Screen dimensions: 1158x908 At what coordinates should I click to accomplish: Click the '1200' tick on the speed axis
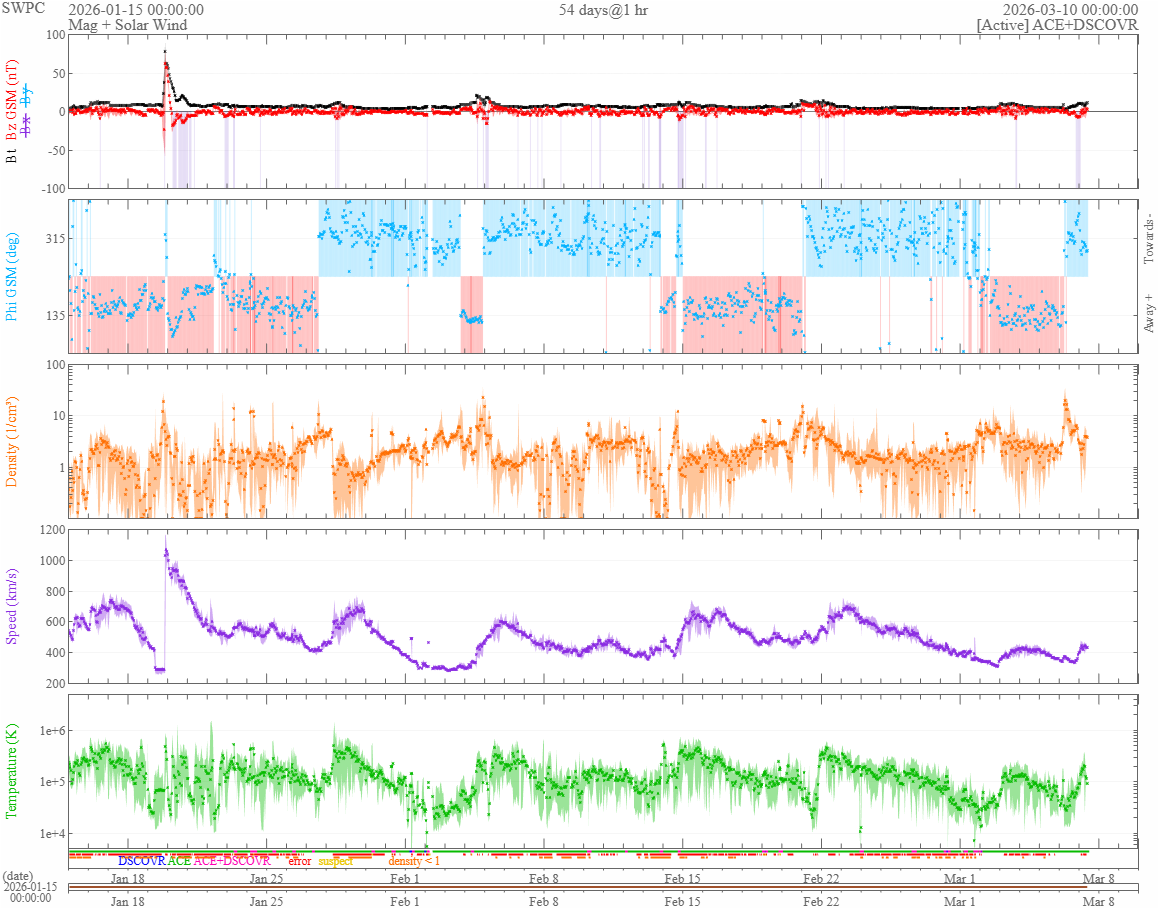pyautogui.click(x=52, y=530)
